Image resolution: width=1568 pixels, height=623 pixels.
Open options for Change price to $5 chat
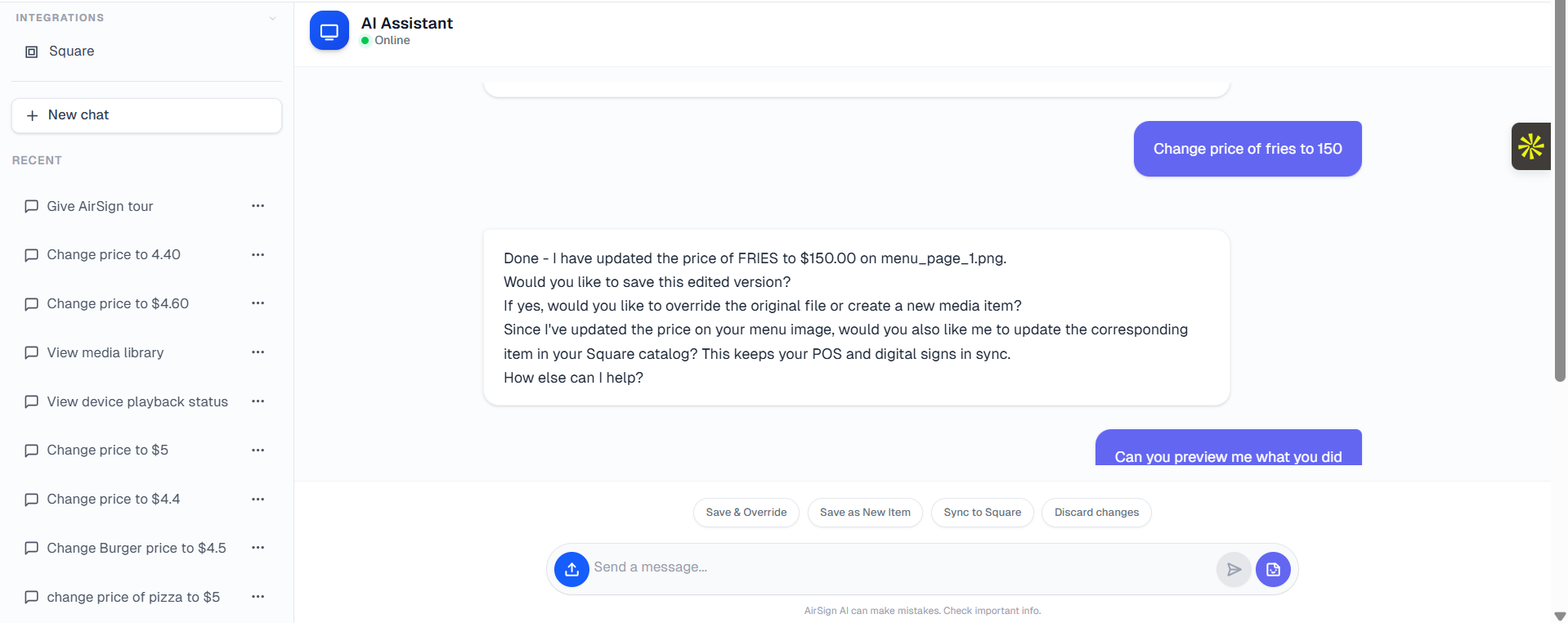coord(258,450)
